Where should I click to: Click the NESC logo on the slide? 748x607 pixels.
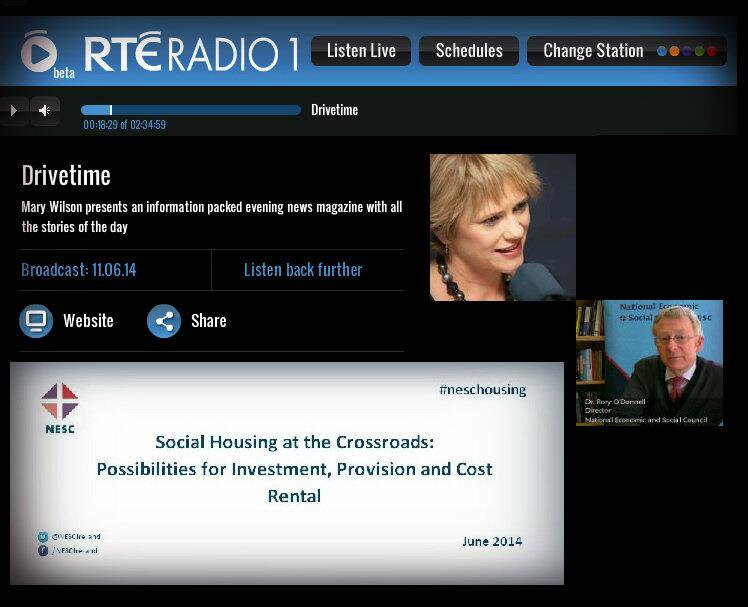coord(60,408)
